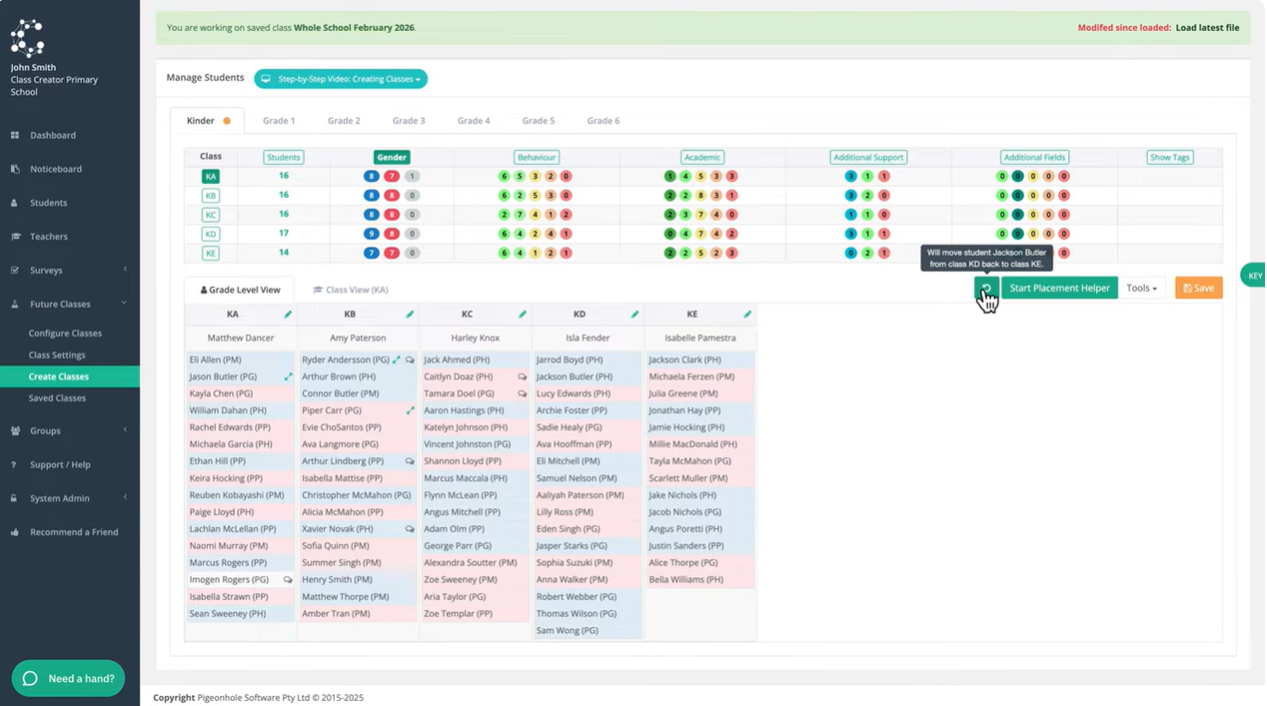Expand the Step-by-Step Video dropdown
The height and width of the screenshot is (706, 1267).
[341, 79]
